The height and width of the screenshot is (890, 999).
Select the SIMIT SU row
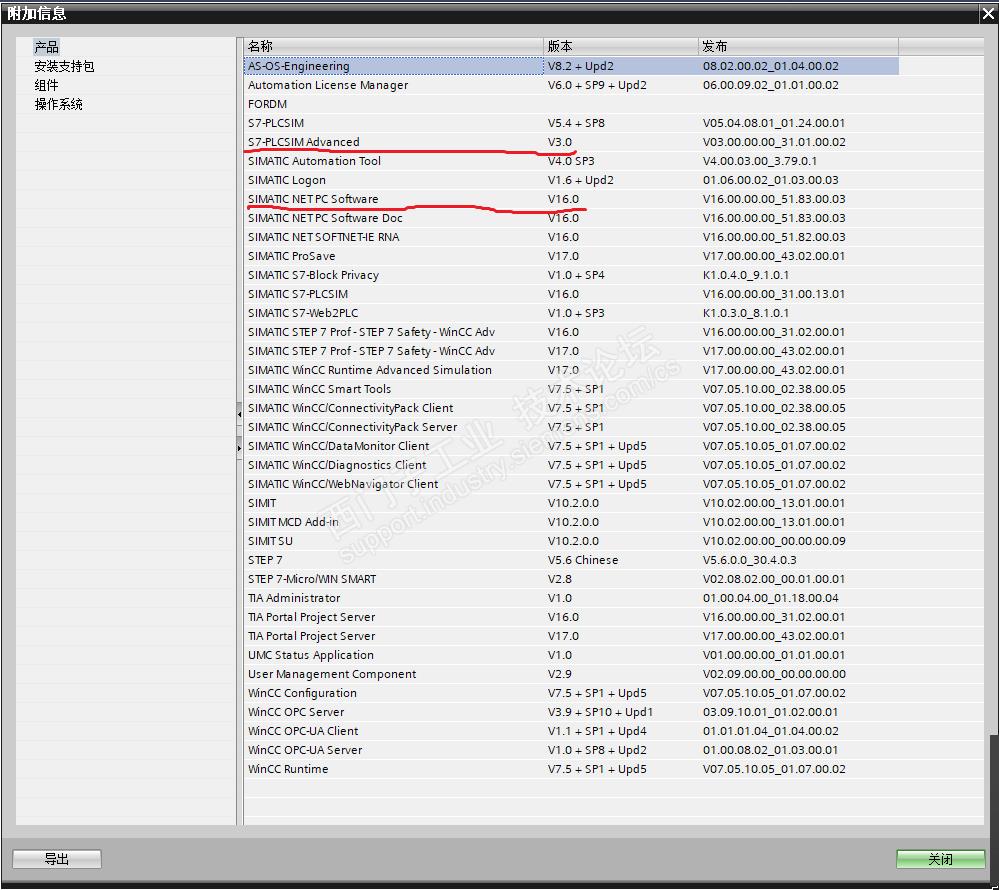click(571, 541)
